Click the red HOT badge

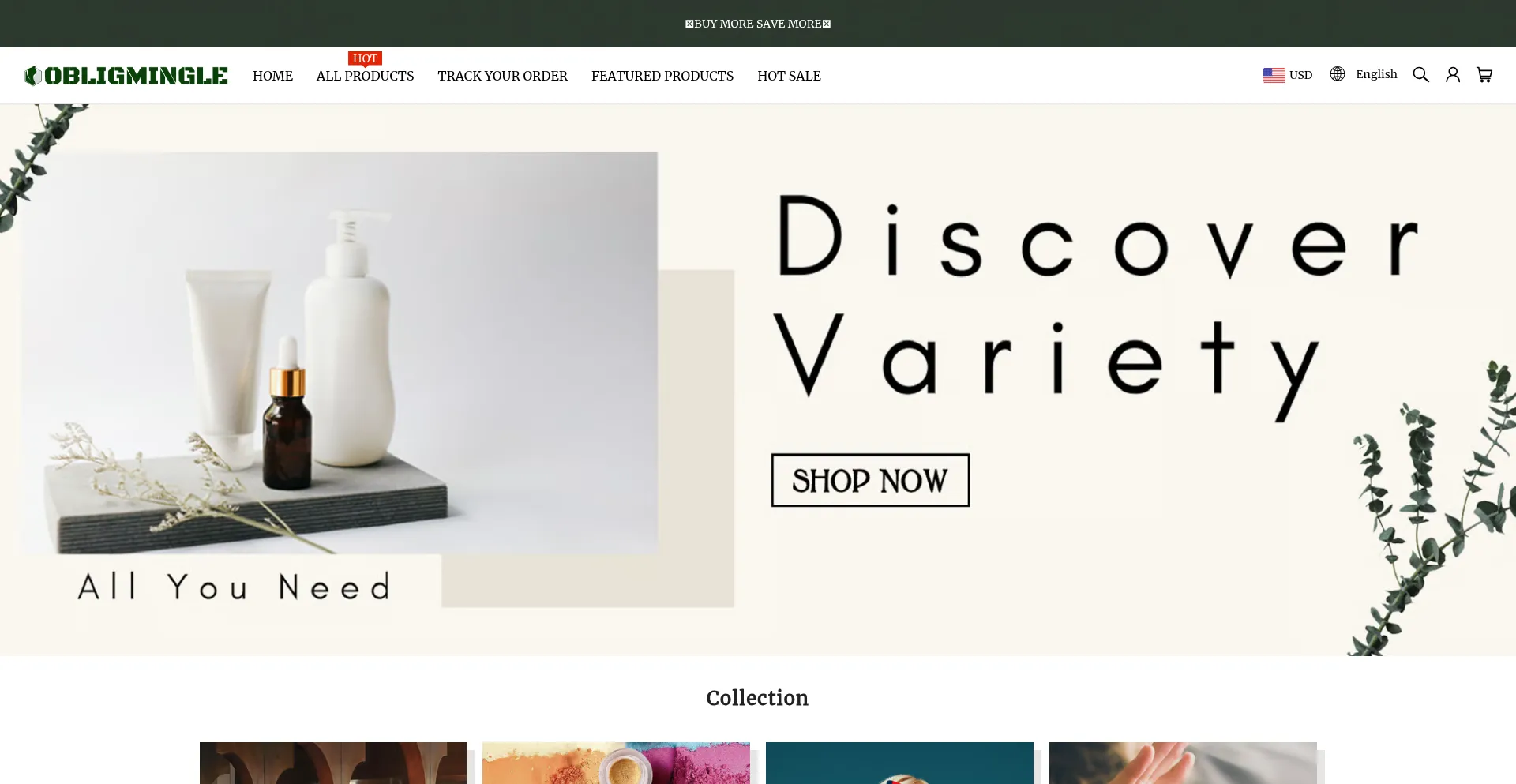pos(365,58)
